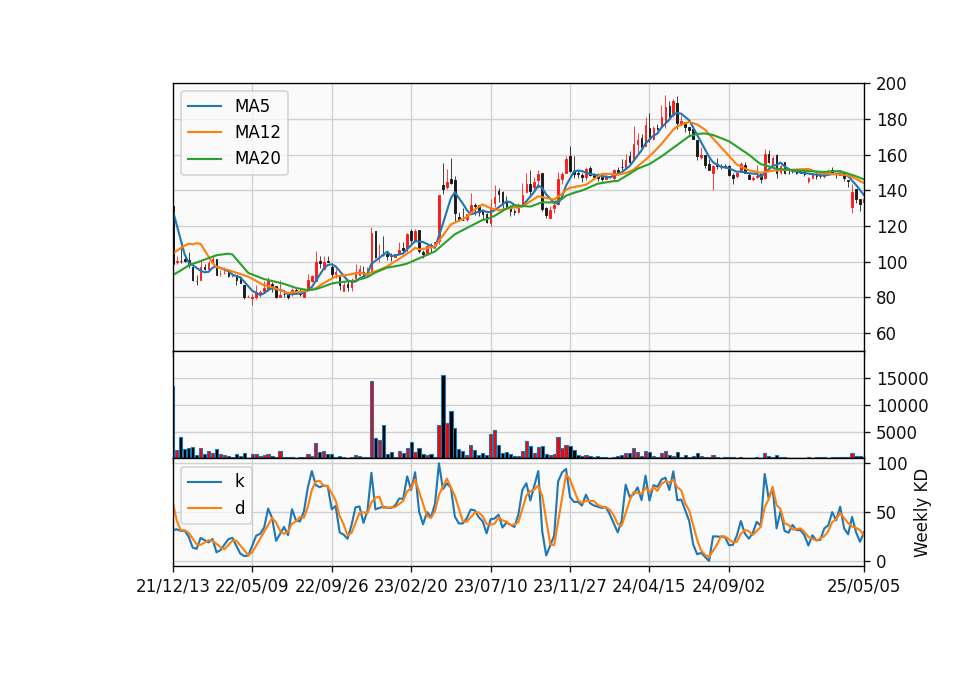
Task: Click the 180 price axis tick label
Action: click(891, 119)
